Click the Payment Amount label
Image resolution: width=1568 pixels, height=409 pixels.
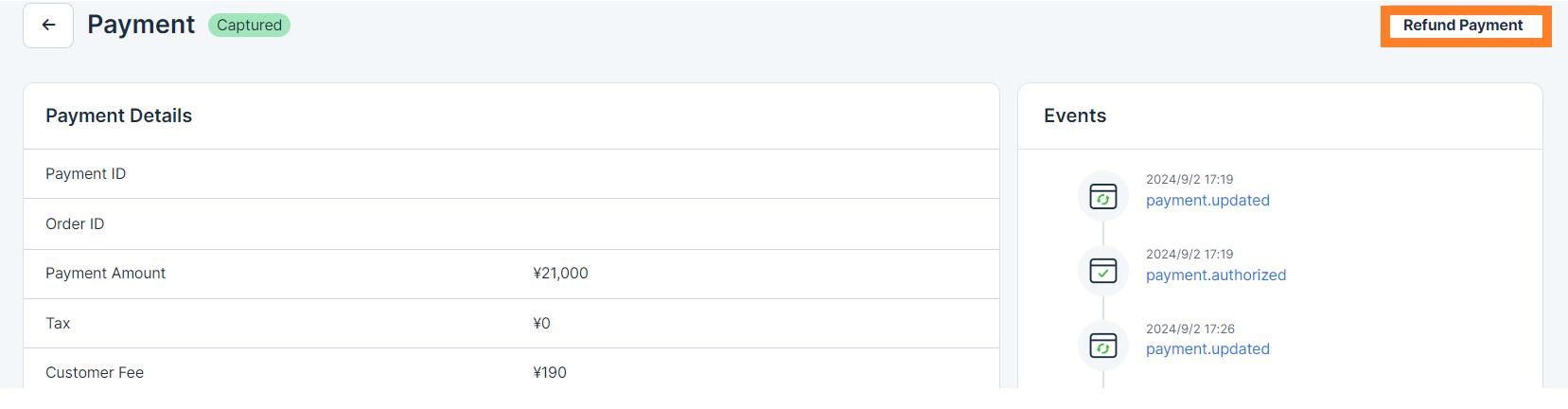105,274
